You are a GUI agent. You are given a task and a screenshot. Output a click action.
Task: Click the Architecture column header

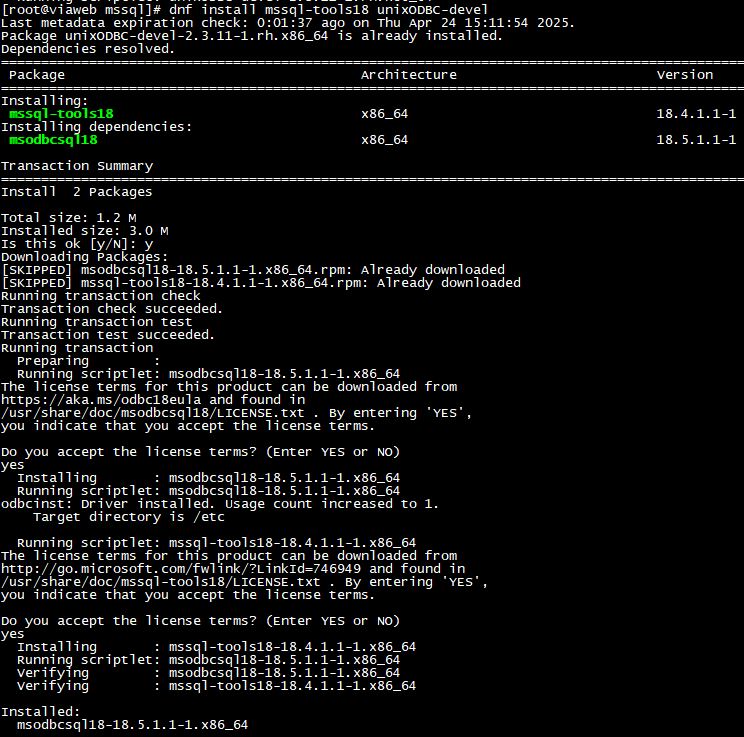409,75
